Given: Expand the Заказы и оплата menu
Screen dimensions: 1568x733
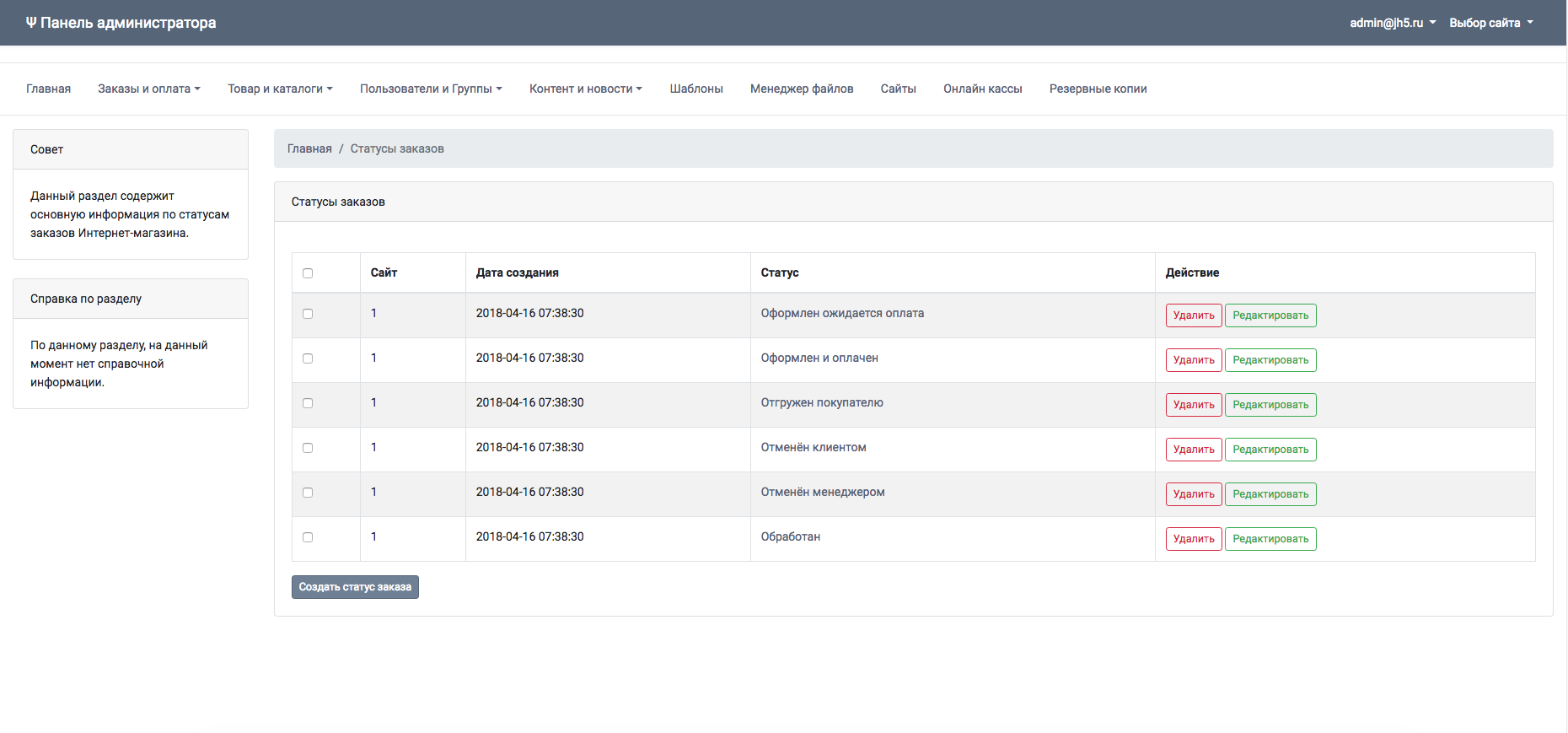Looking at the screenshot, I should click(149, 89).
